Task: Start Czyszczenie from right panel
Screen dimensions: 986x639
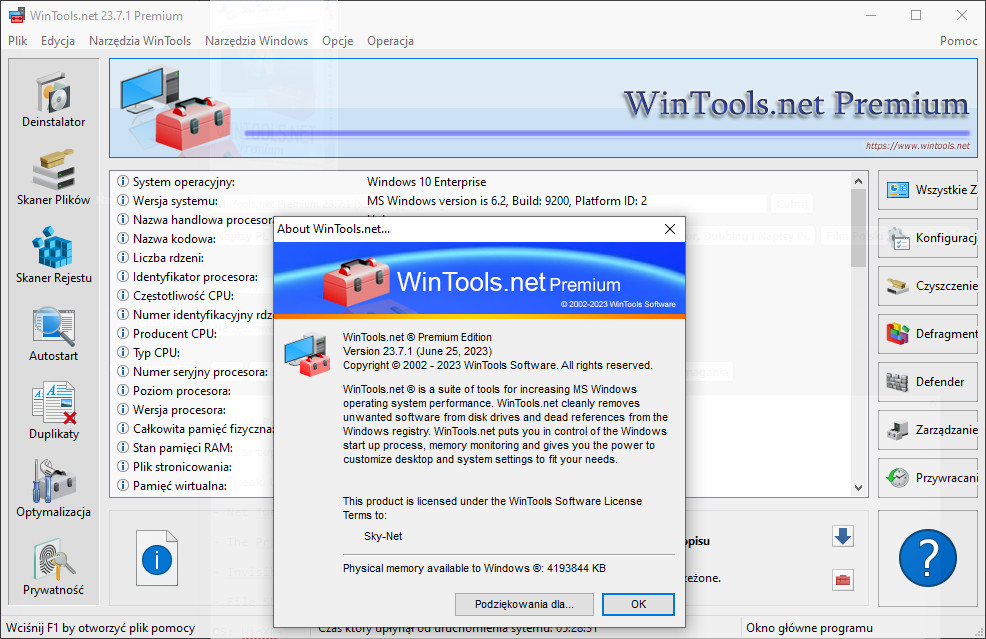Action: (928, 286)
